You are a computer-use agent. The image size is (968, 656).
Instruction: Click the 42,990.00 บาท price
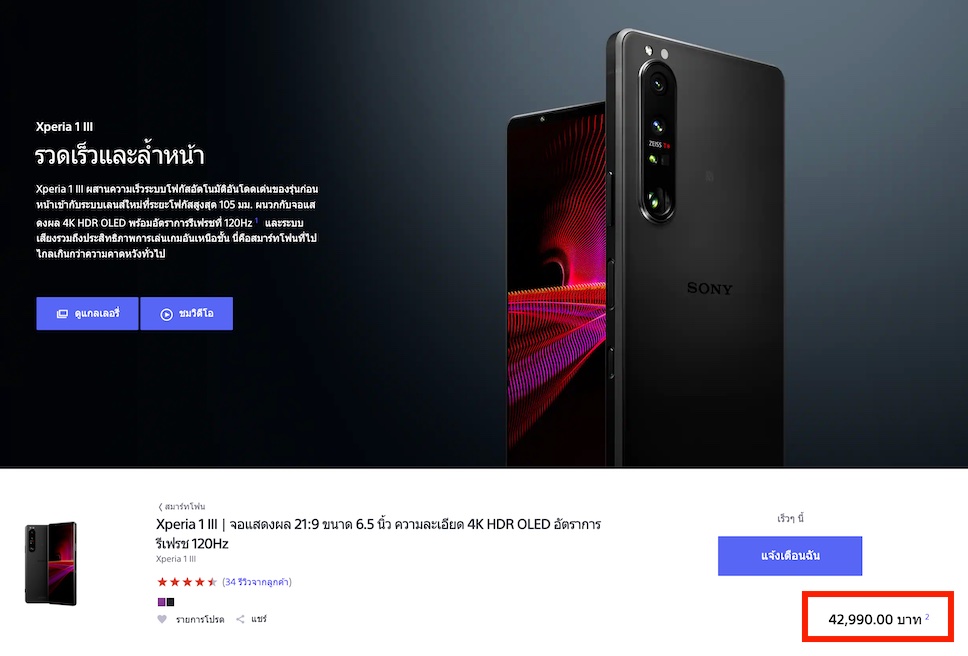click(x=875, y=619)
